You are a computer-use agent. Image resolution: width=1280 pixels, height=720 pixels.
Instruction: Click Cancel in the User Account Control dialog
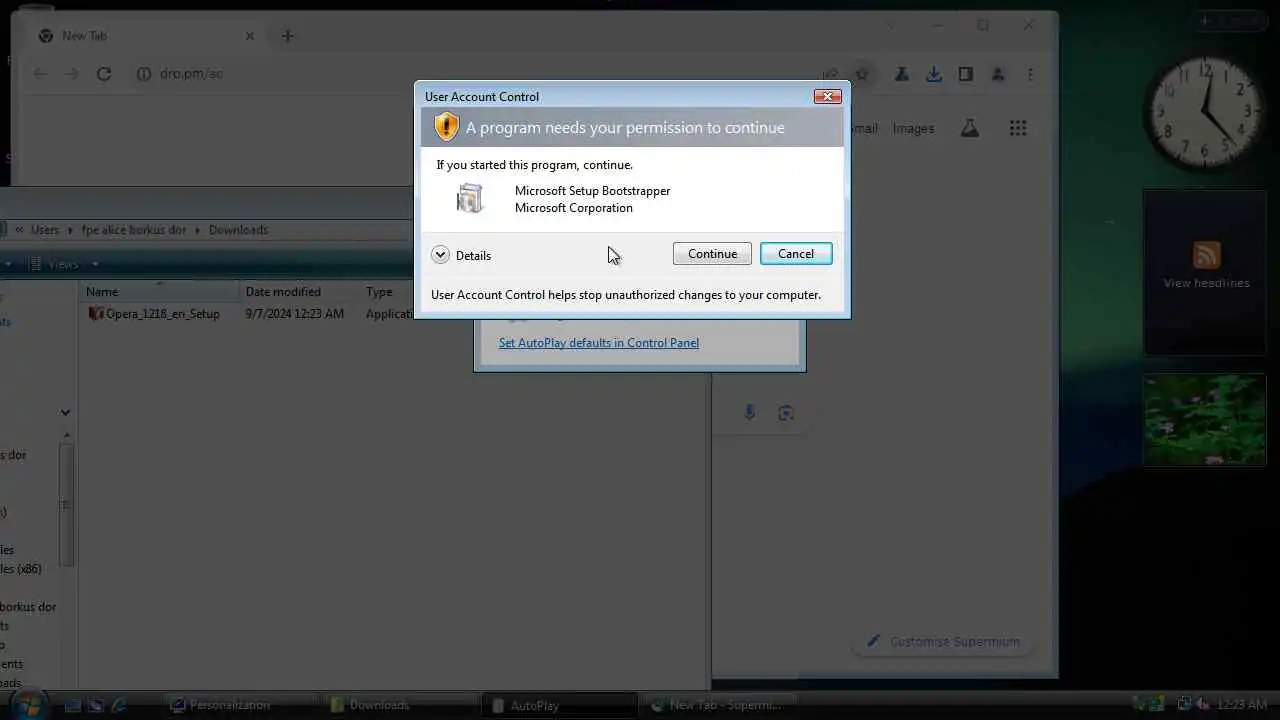(796, 254)
